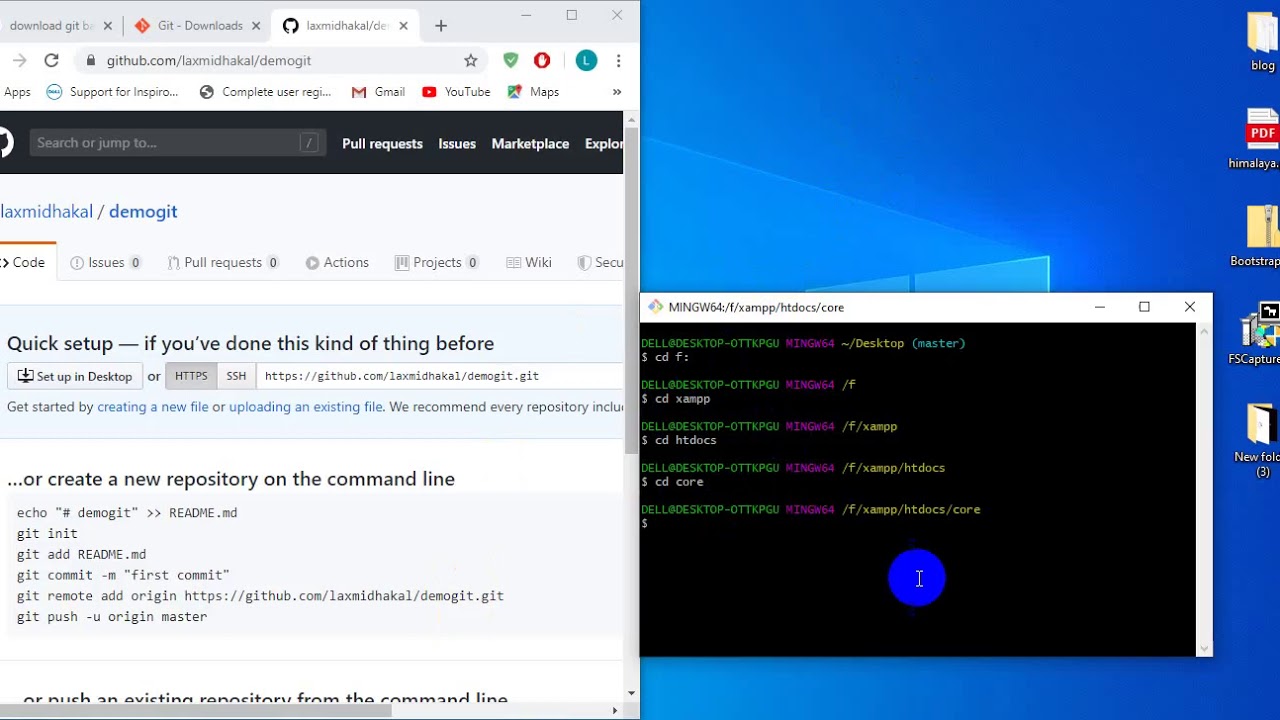This screenshot has height=720, width=1280.
Task: Close the laxmidhakal/demogit tab
Action: (403, 26)
